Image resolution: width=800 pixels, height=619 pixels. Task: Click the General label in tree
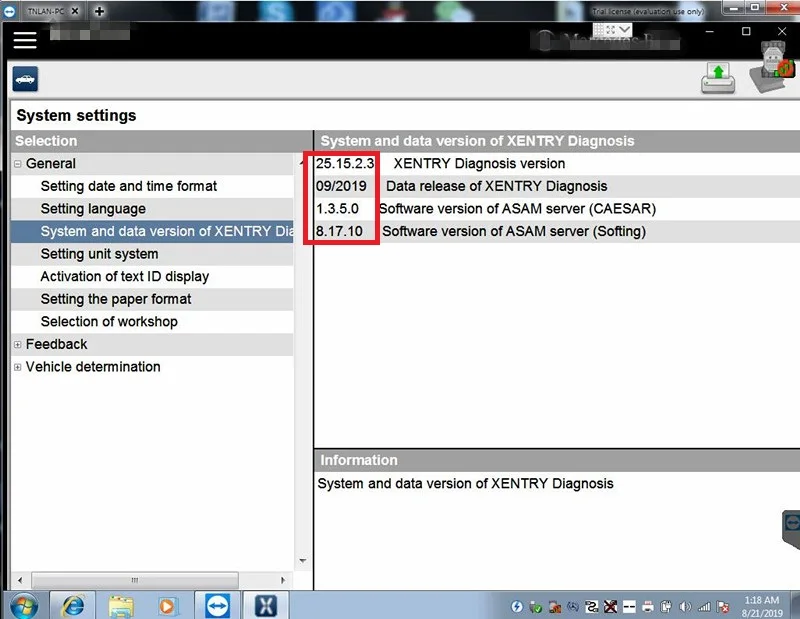point(51,163)
